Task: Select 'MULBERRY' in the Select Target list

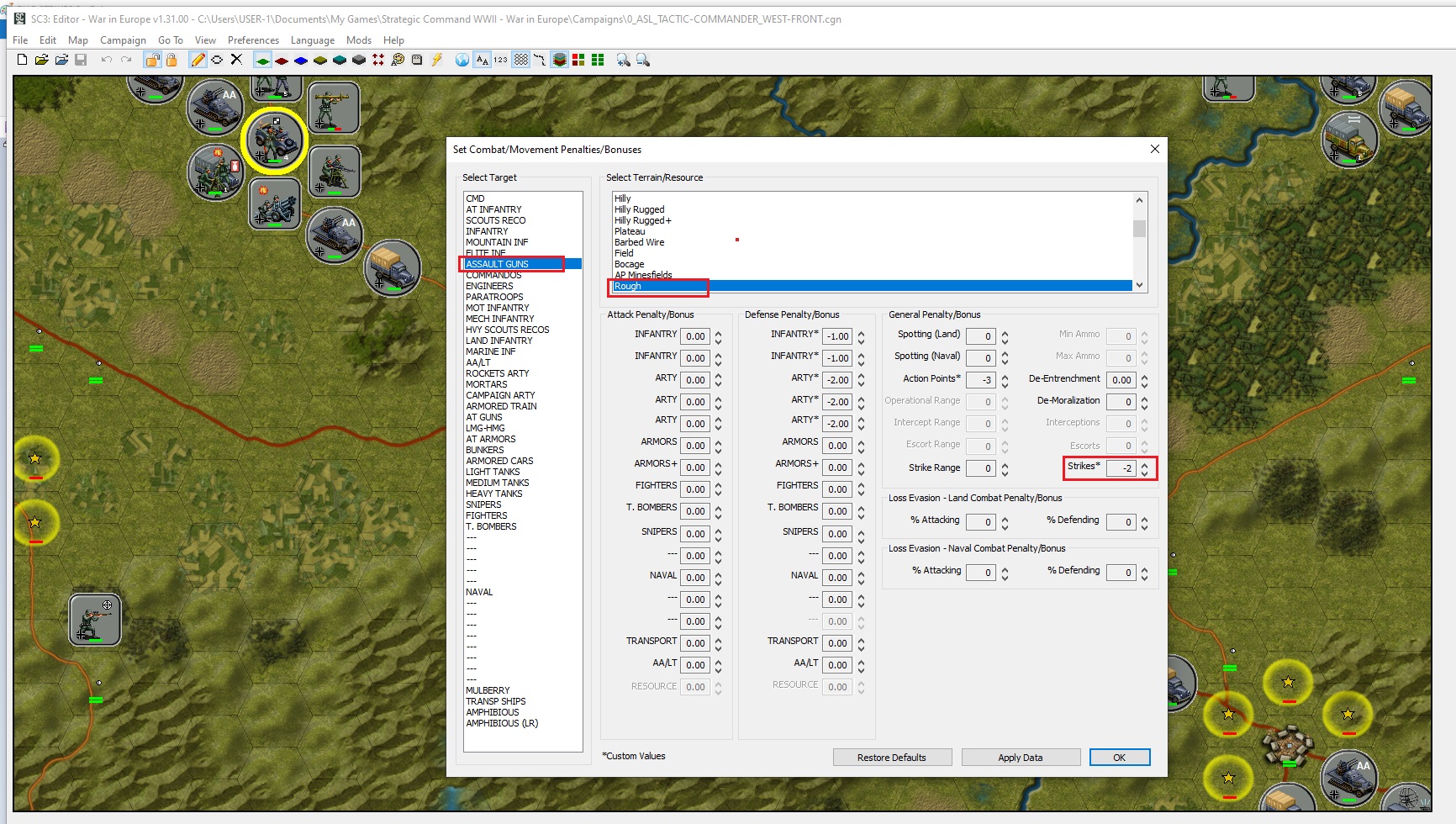Action: 522,690
